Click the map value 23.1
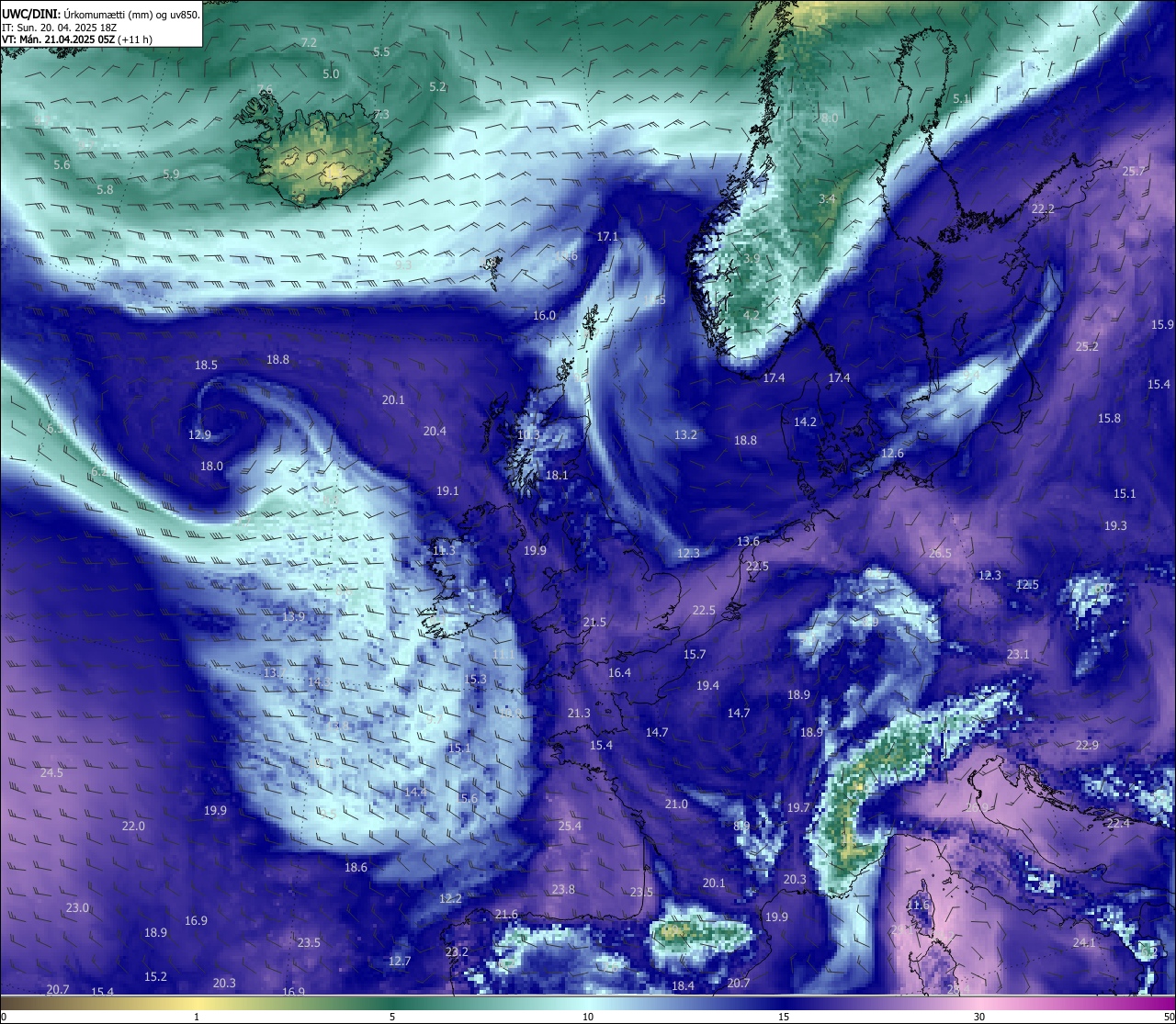 pos(1018,655)
